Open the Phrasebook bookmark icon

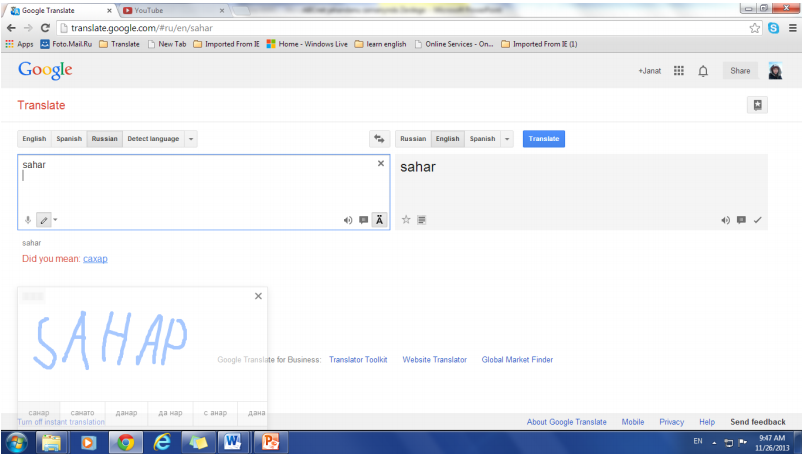[x=757, y=105]
